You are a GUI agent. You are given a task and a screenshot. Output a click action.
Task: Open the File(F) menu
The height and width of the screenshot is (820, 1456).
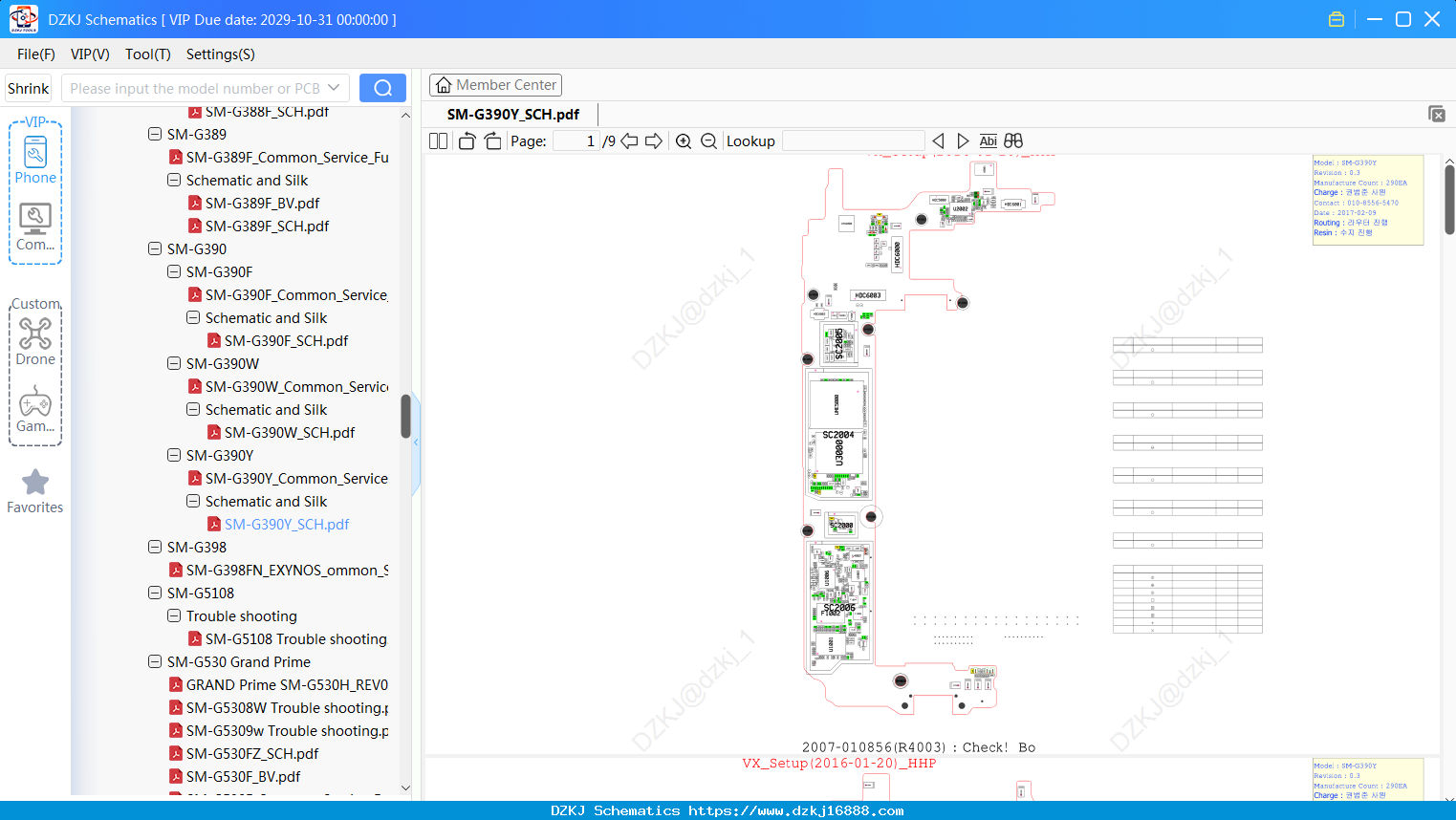(x=35, y=54)
